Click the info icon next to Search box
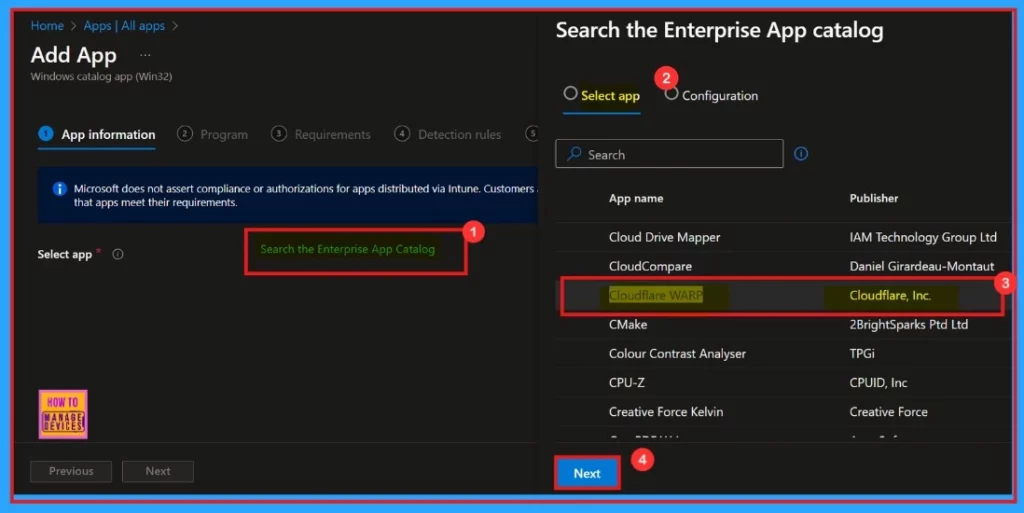The width and height of the screenshot is (1024, 513). point(801,154)
